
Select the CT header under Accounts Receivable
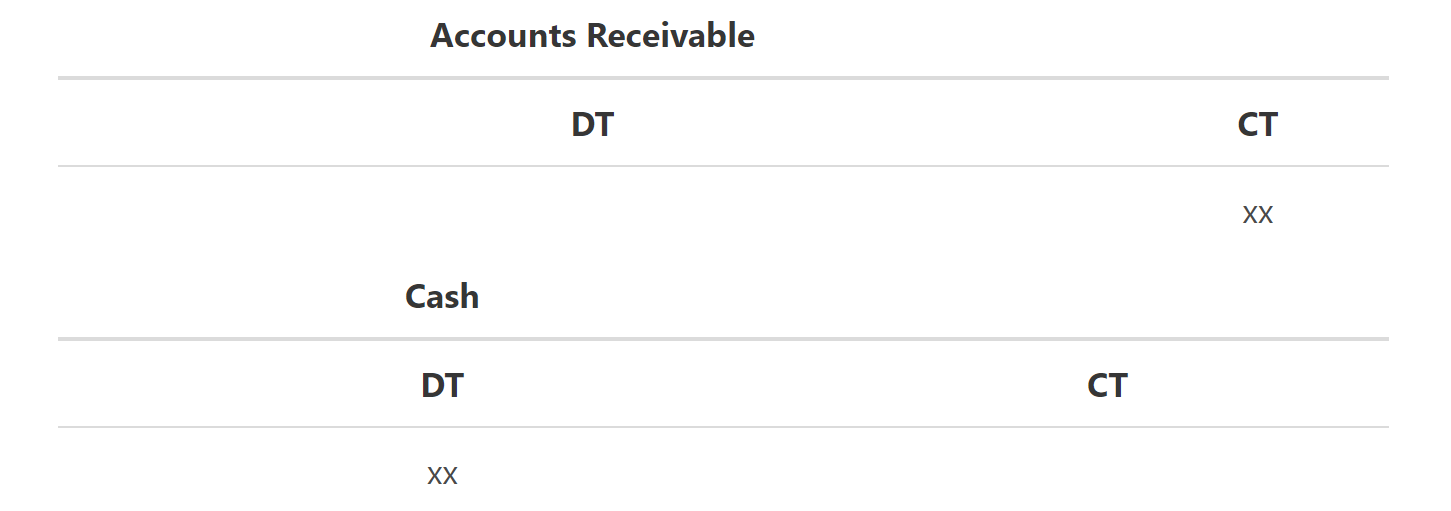pos(1257,125)
